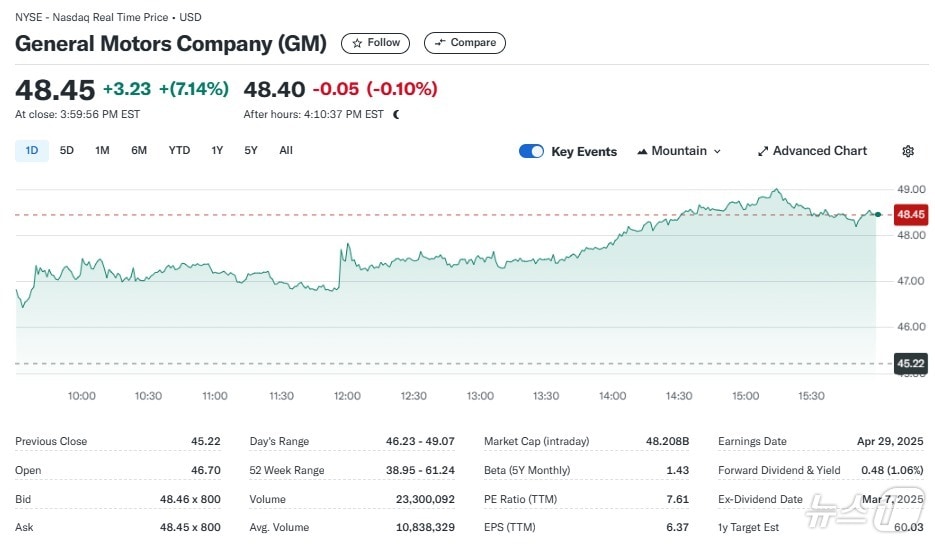Click the Compare button
Viewport: 935px width, 544px height.
click(x=465, y=43)
